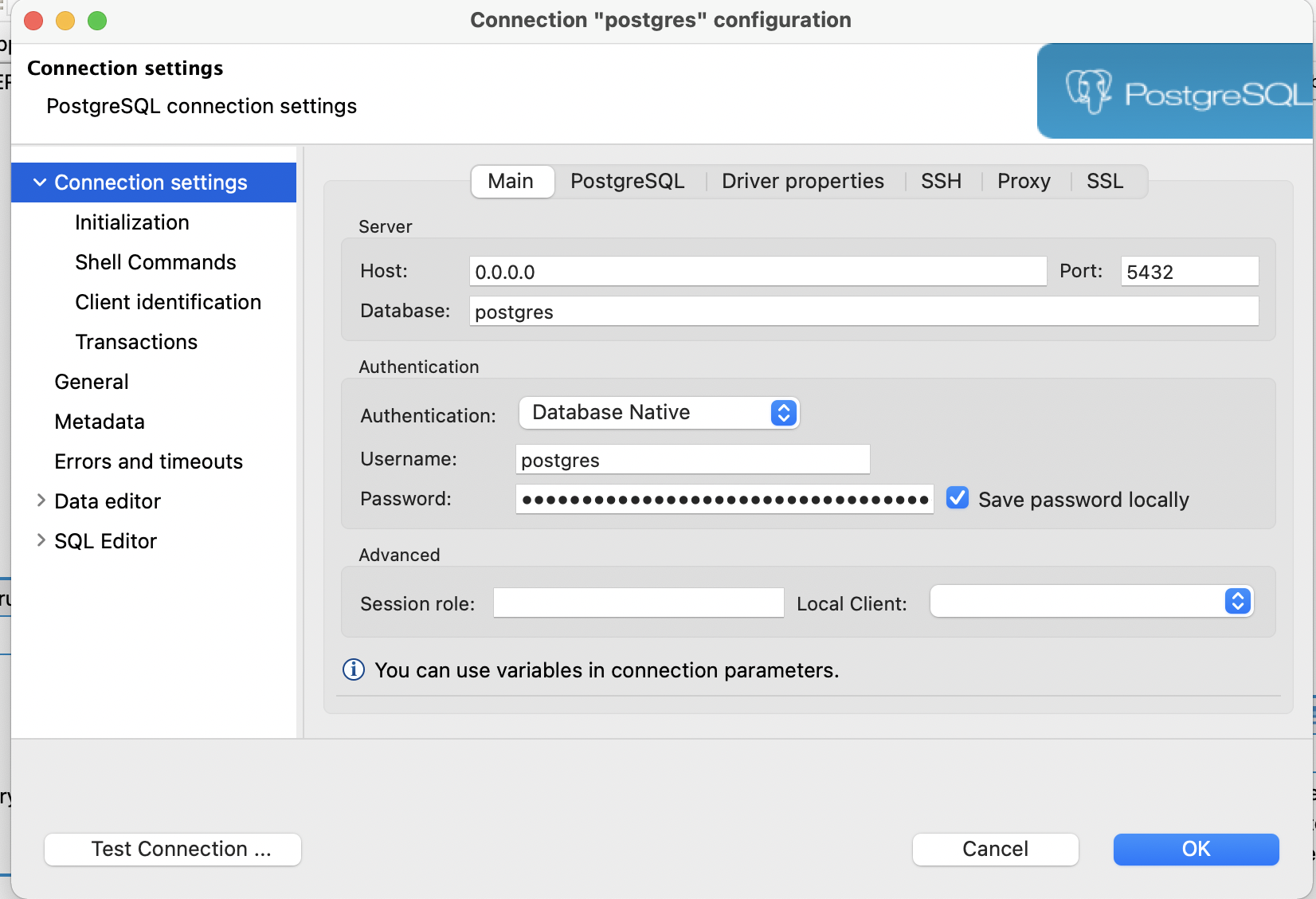Collapse the Connection settings tree node
Screen dimensions: 1316x899
40,183
